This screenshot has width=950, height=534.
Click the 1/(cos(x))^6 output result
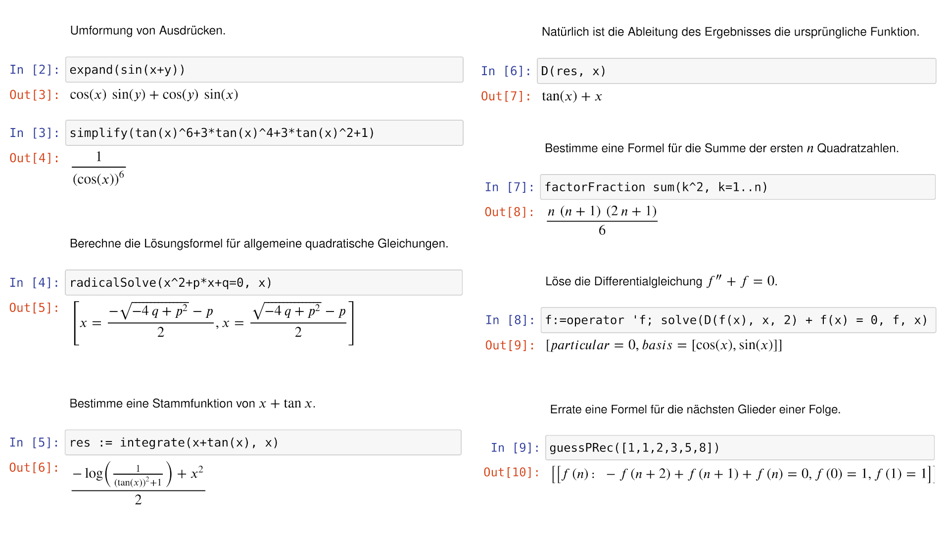(x=98, y=169)
